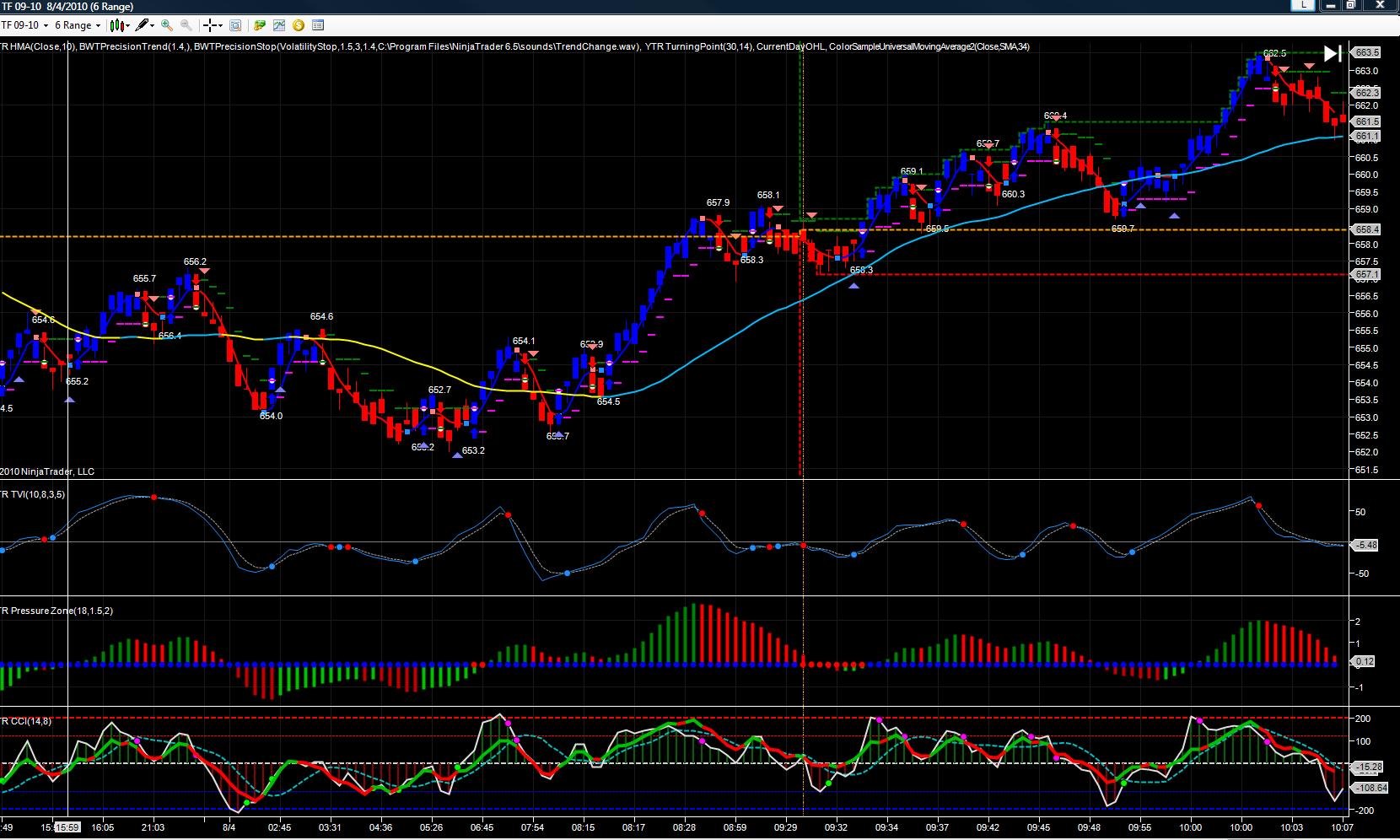Click the L link button in title bar

1304,5
